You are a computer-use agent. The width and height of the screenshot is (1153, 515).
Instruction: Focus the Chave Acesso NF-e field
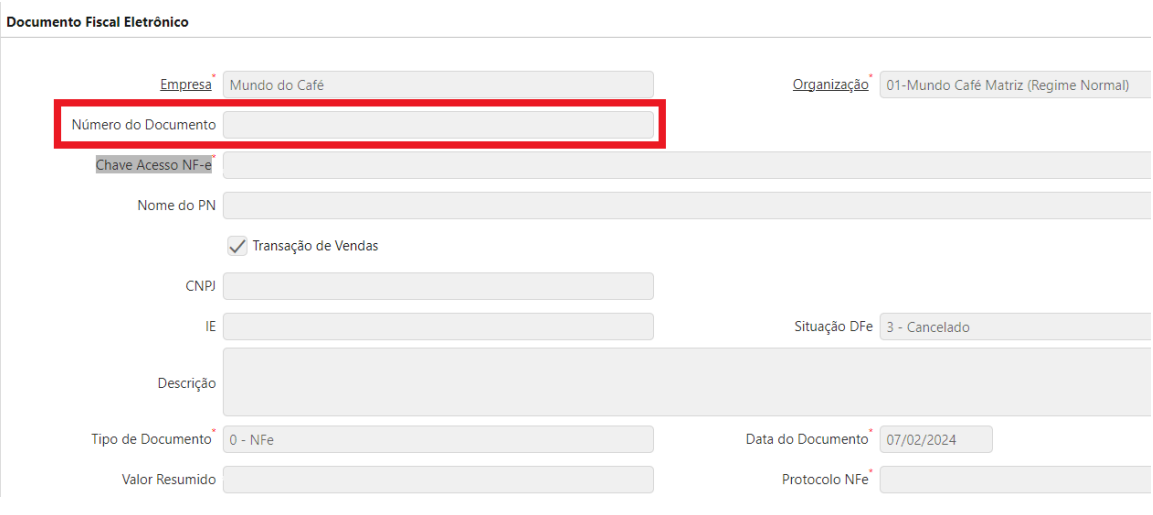[686, 165]
